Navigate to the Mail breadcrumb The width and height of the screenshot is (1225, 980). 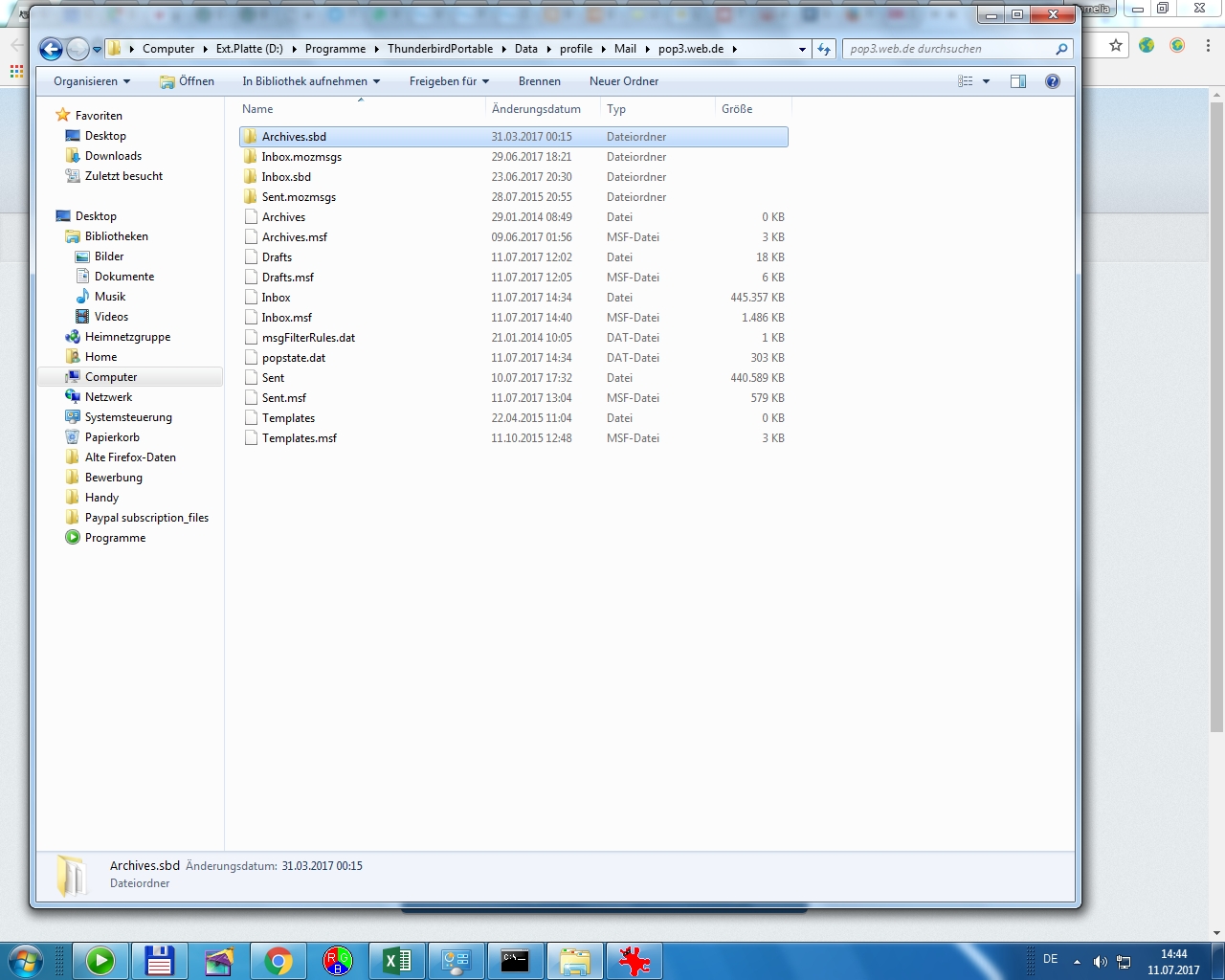coord(625,49)
